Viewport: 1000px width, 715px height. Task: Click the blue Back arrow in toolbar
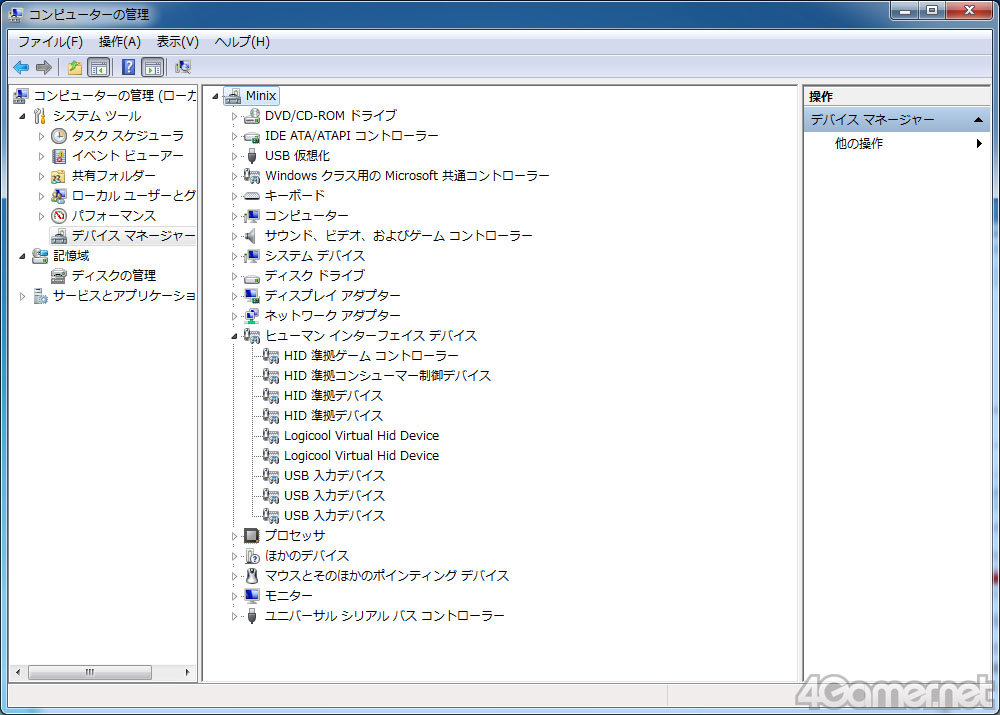[20, 68]
